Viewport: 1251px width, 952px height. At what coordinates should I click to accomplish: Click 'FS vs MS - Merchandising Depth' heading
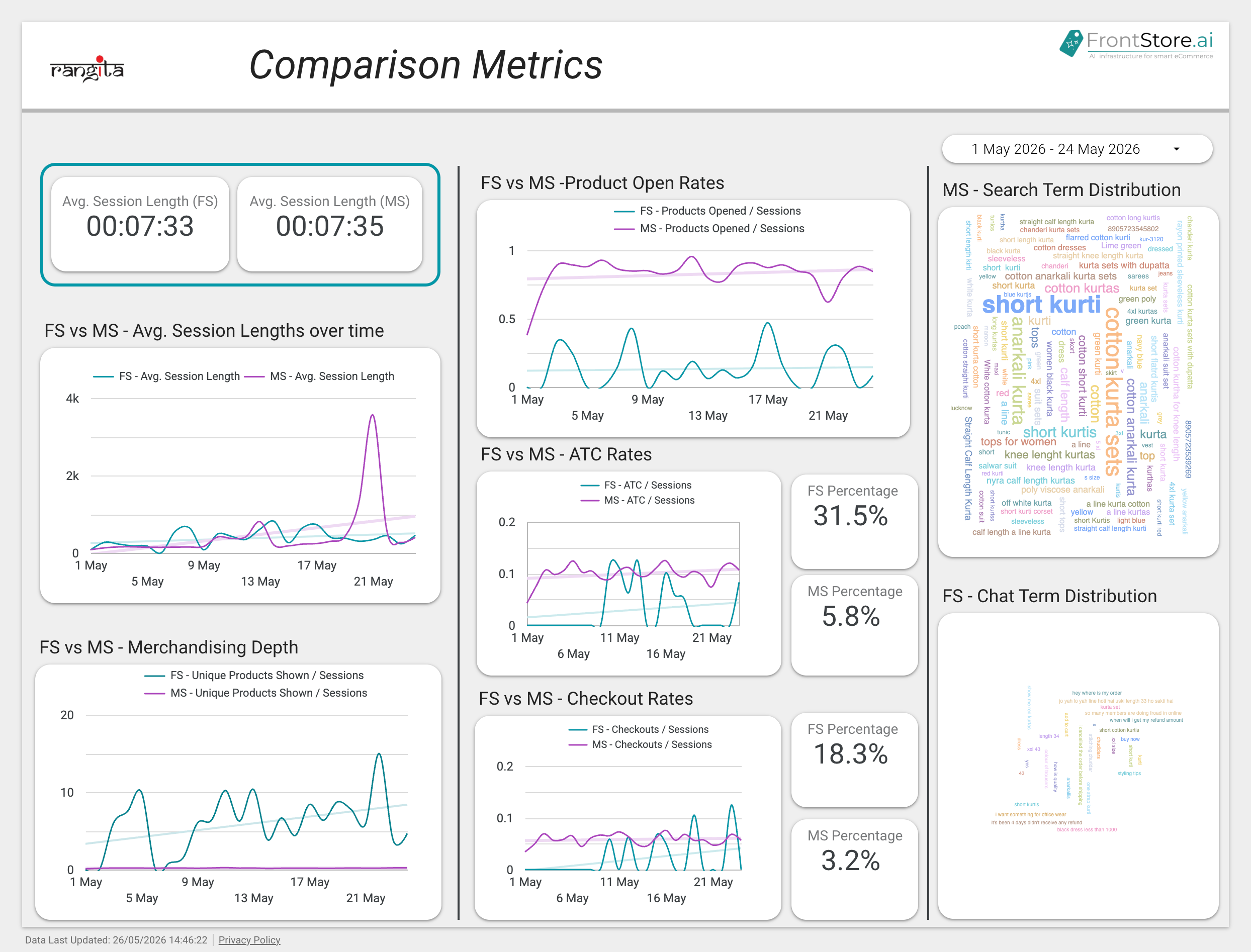coord(168,647)
